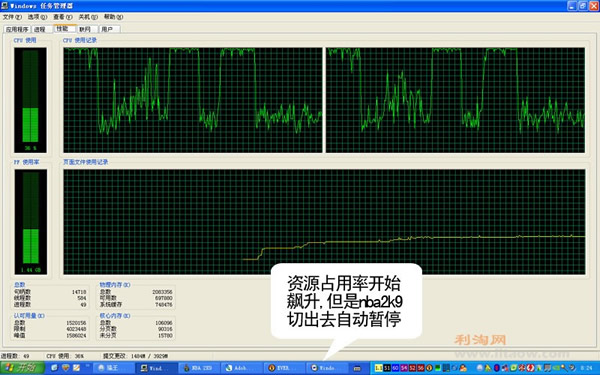Click status bar 进程数: 49 text
Viewport: 600px width, 375px height.
tap(15, 356)
